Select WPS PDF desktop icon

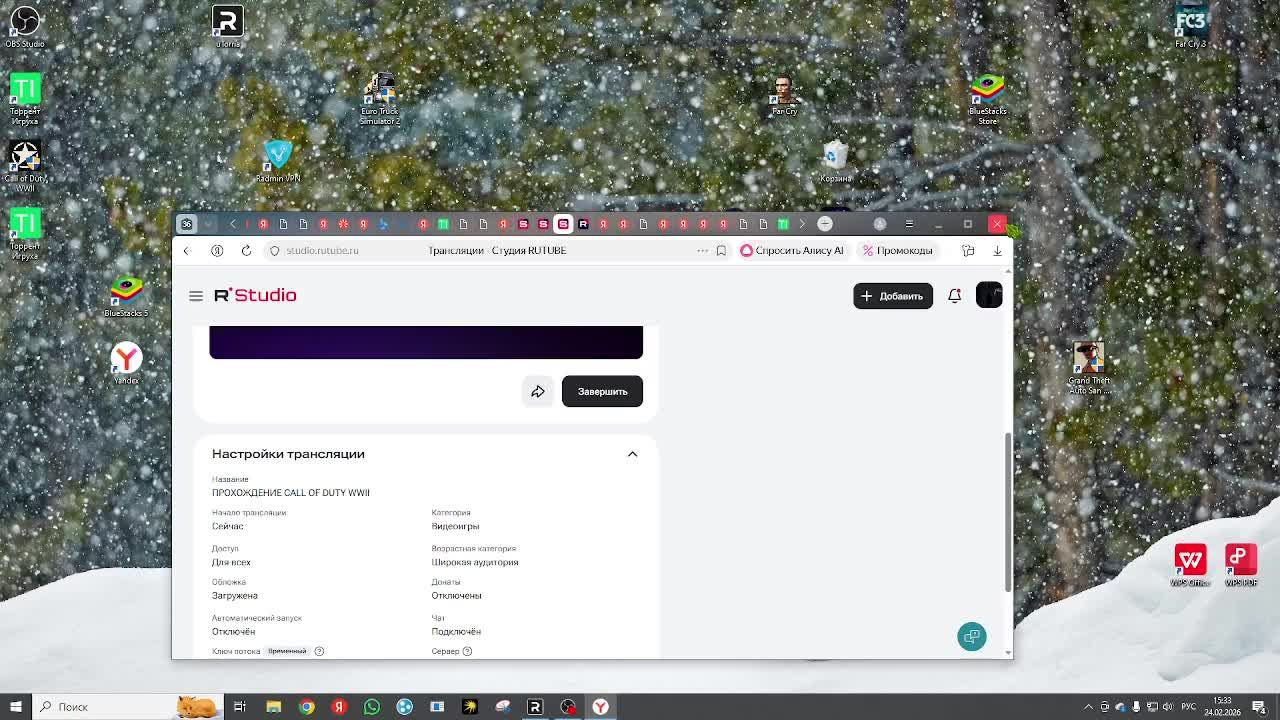[x=1241, y=565]
